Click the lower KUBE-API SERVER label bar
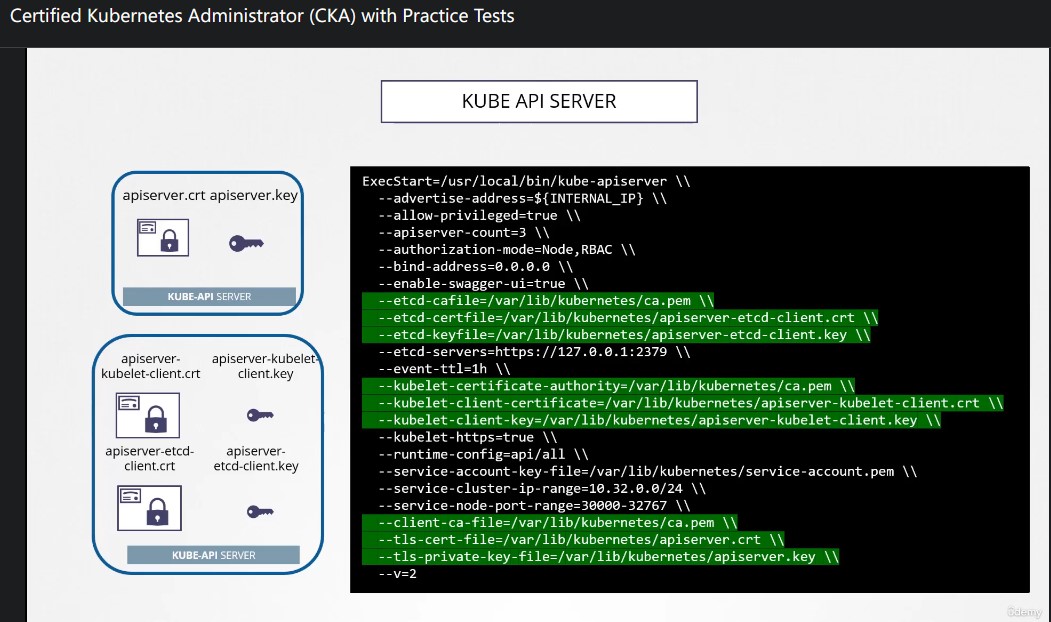Viewport: 1051px width, 622px height. 213,555
